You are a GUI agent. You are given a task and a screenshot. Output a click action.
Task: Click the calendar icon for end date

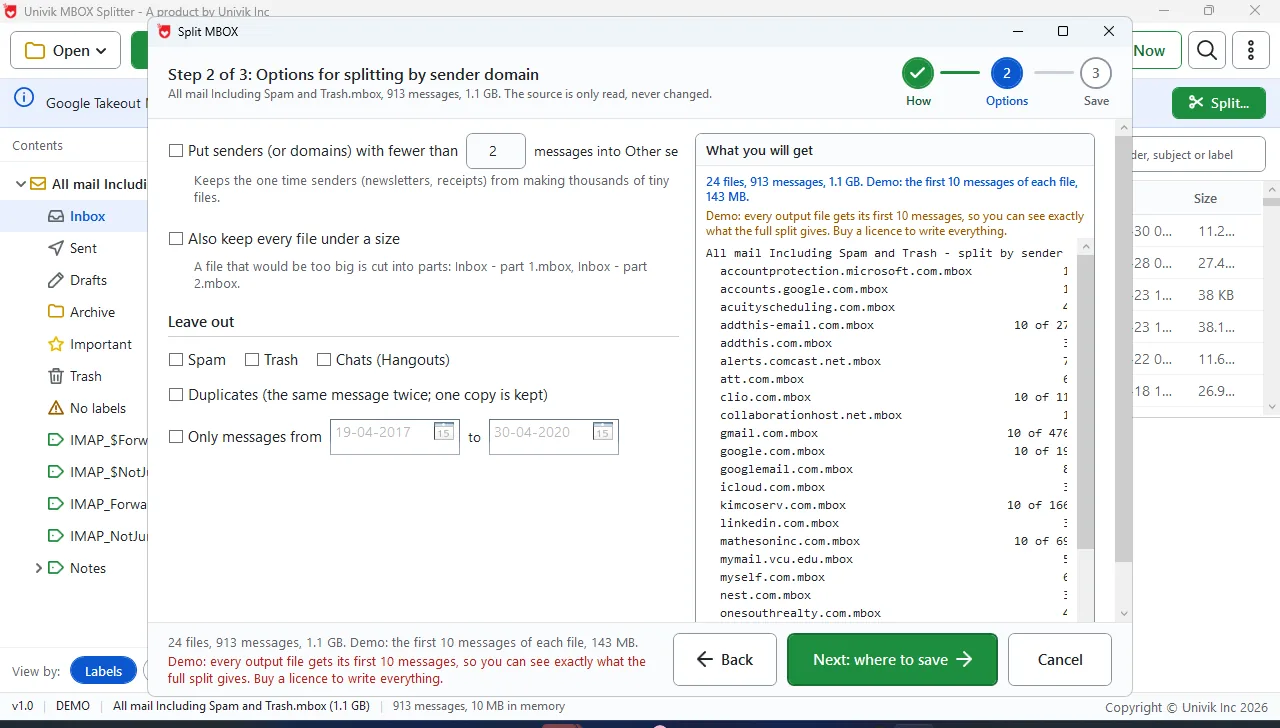pos(603,432)
